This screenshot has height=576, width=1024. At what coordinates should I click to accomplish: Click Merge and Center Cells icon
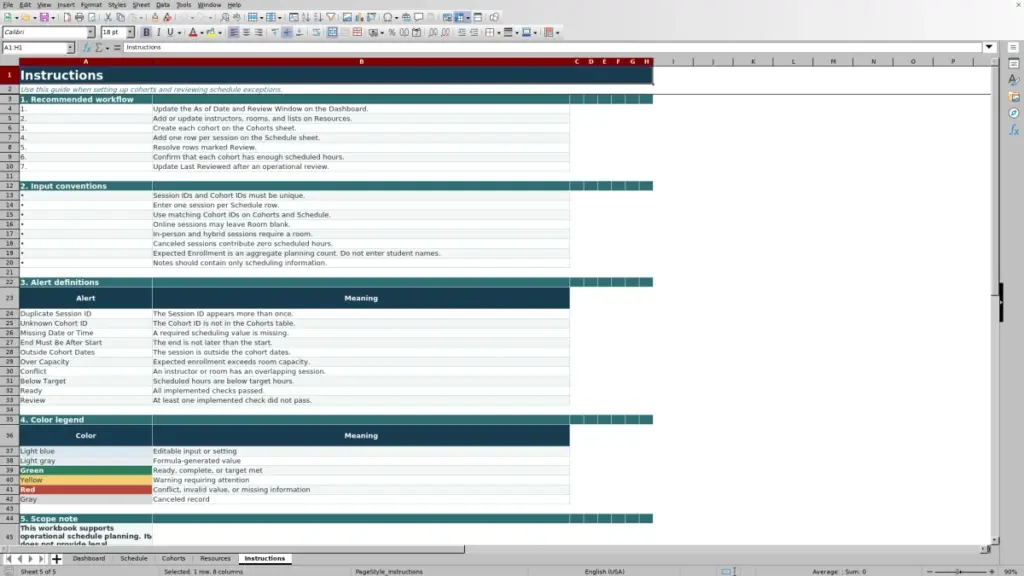pyautogui.click(x=332, y=32)
